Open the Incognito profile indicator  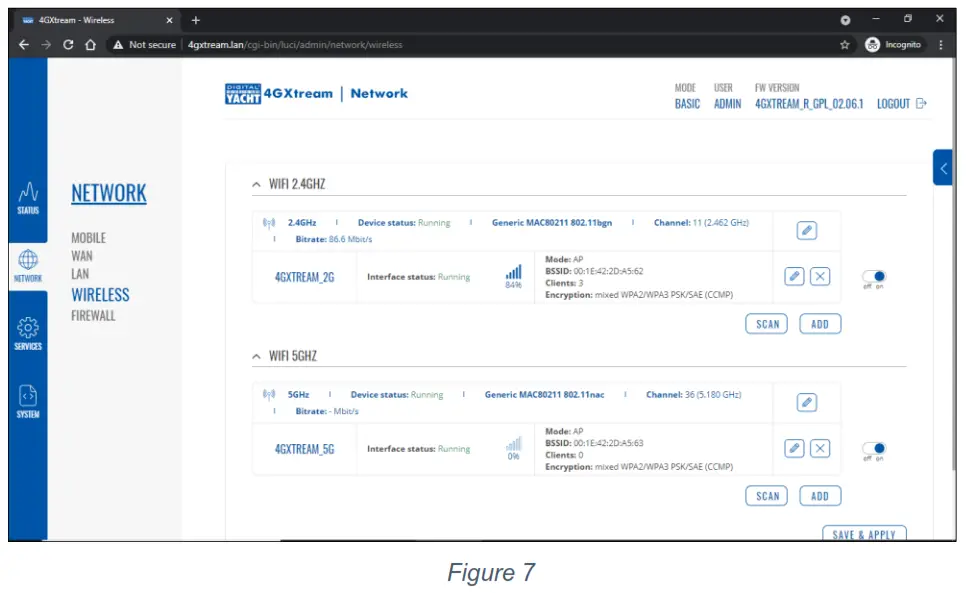tap(893, 45)
